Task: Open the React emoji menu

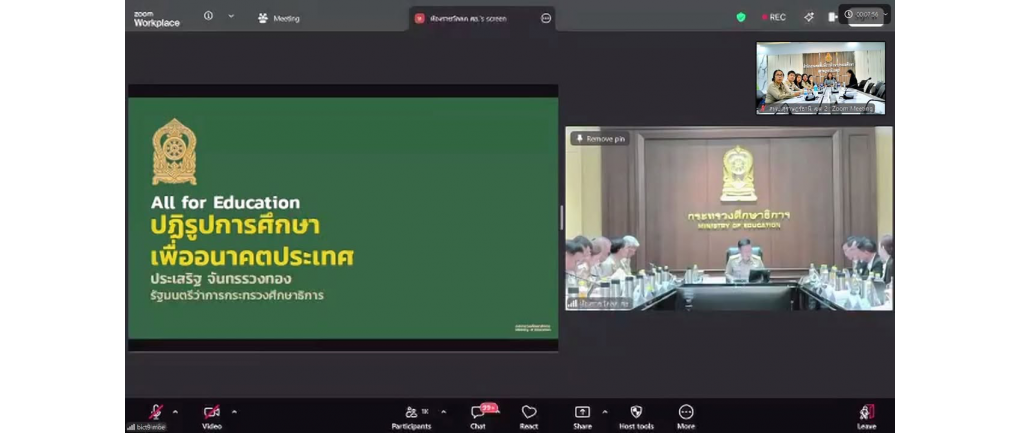Action: click(x=529, y=412)
